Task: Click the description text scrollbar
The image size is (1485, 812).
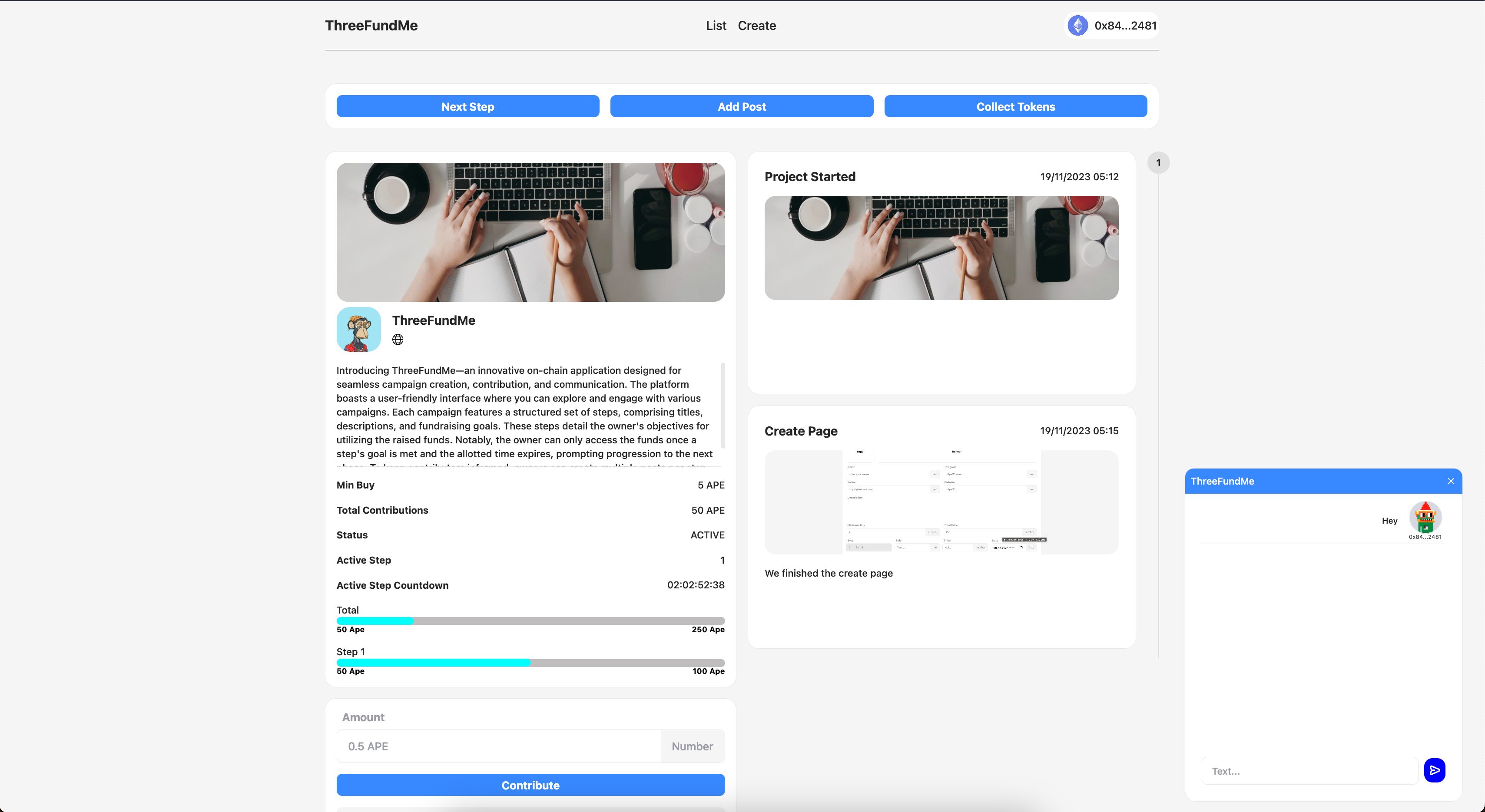Action: click(723, 406)
